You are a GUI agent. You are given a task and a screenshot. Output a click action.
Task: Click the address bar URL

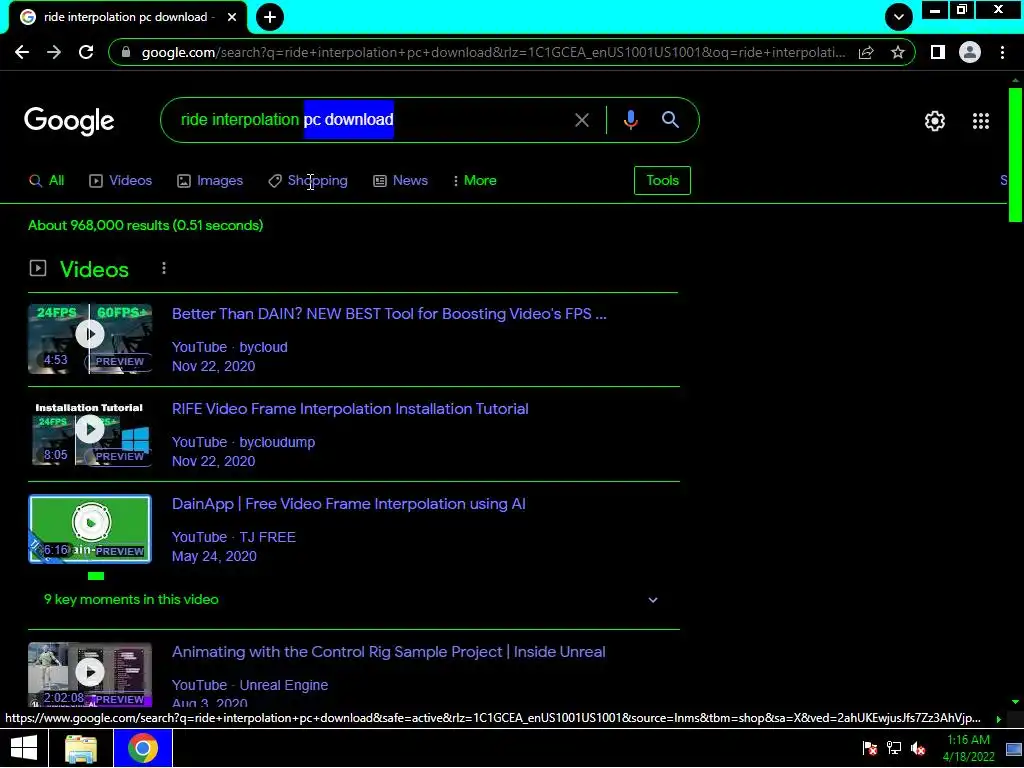coord(493,52)
